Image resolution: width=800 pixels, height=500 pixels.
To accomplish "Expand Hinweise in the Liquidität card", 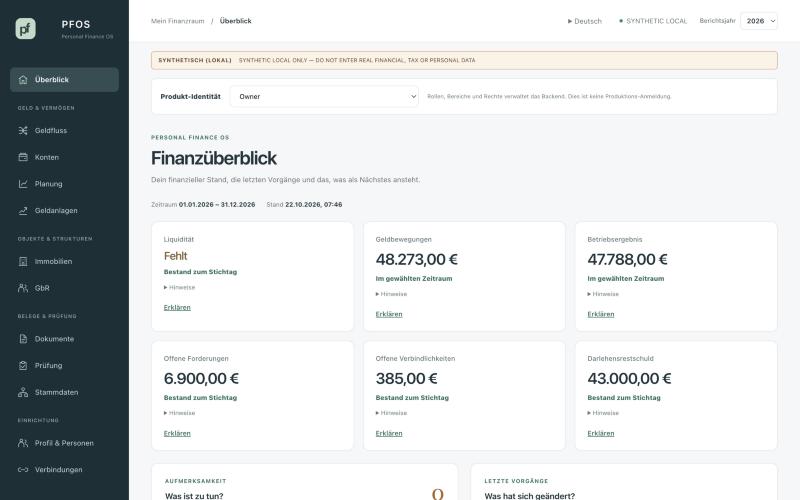I will 180,287.
